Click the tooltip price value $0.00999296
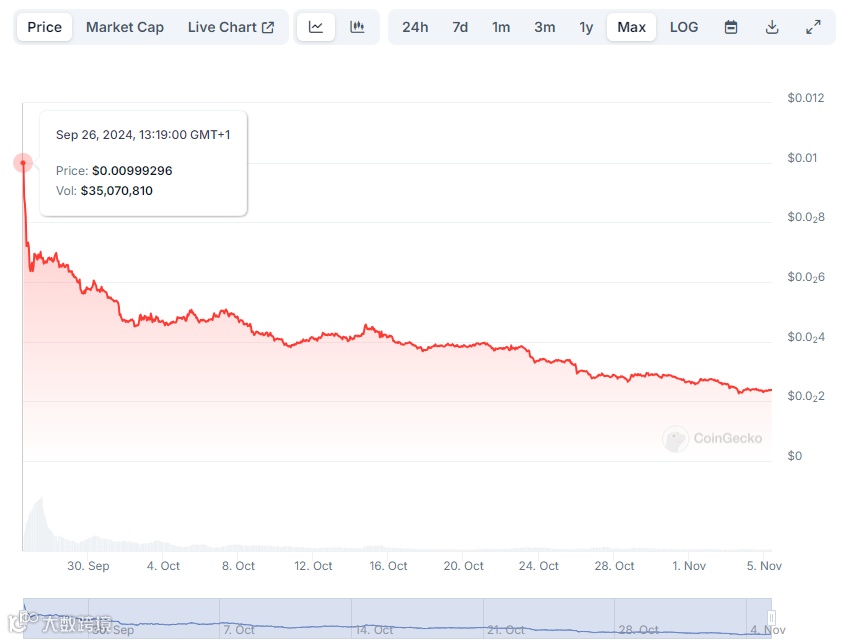 (x=132, y=170)
